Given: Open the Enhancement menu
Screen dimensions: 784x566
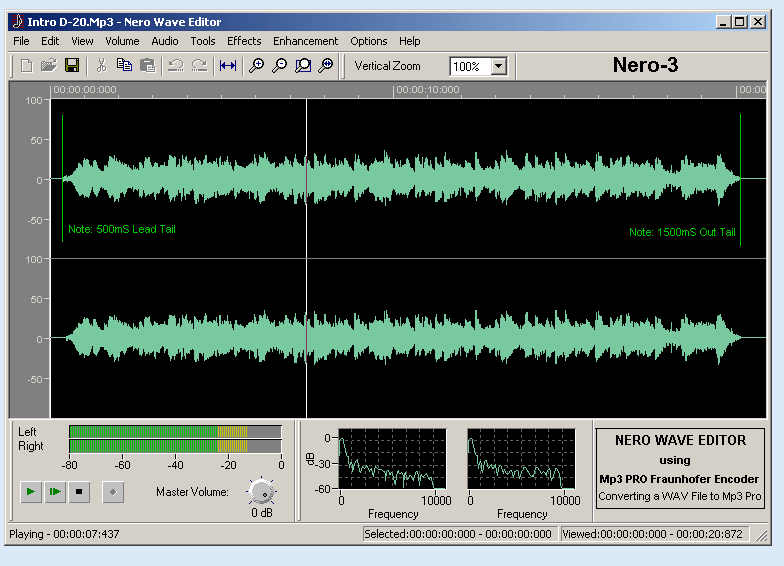Looking at the screenshot, I should tap(306, 41).
